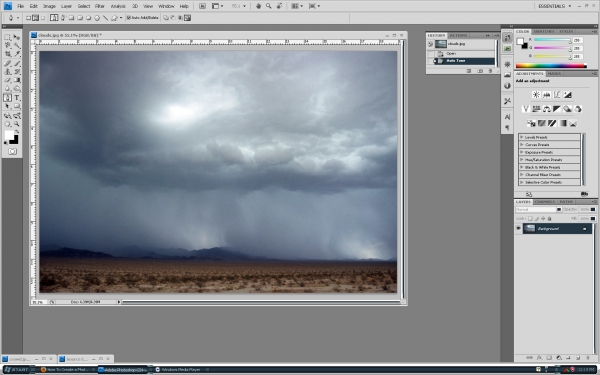This screenshot has height=375, width=600.
Task: Add a Brightness/Contrast adjustment
Action: tap(536, 95)
